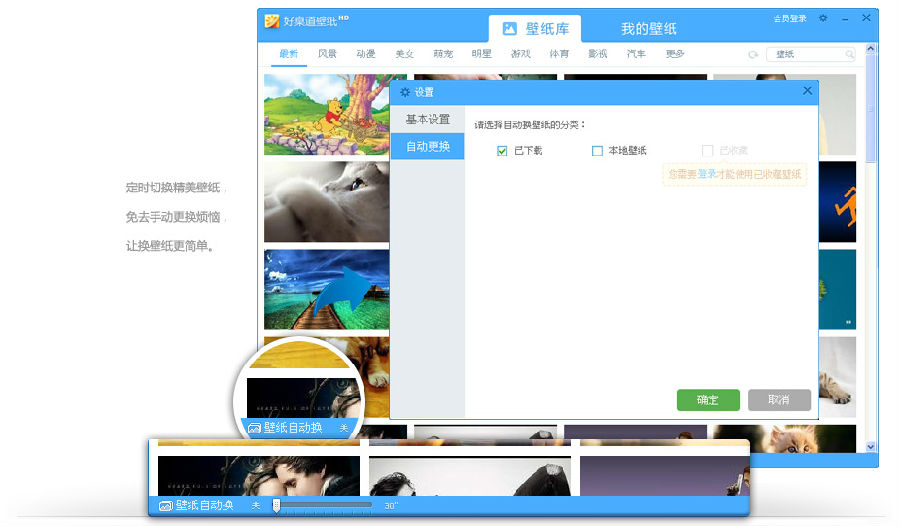Expand the 更多 category list

(675, 54)
